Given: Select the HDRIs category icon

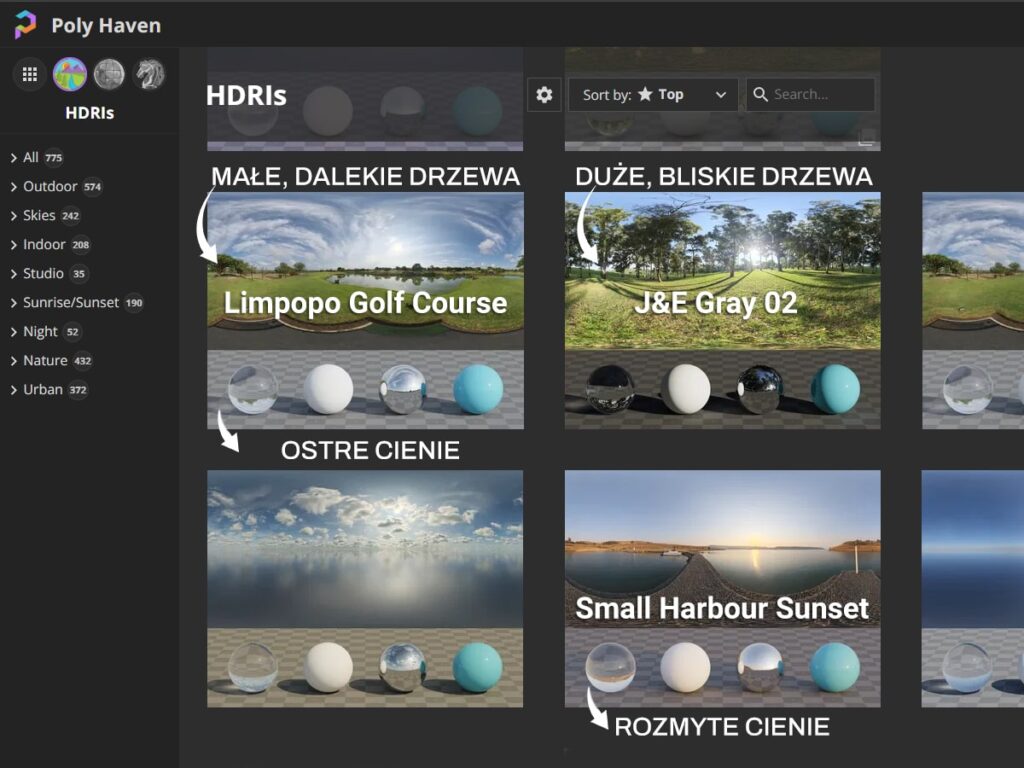Looking at the screenshot, I should (x=70, y=74).
